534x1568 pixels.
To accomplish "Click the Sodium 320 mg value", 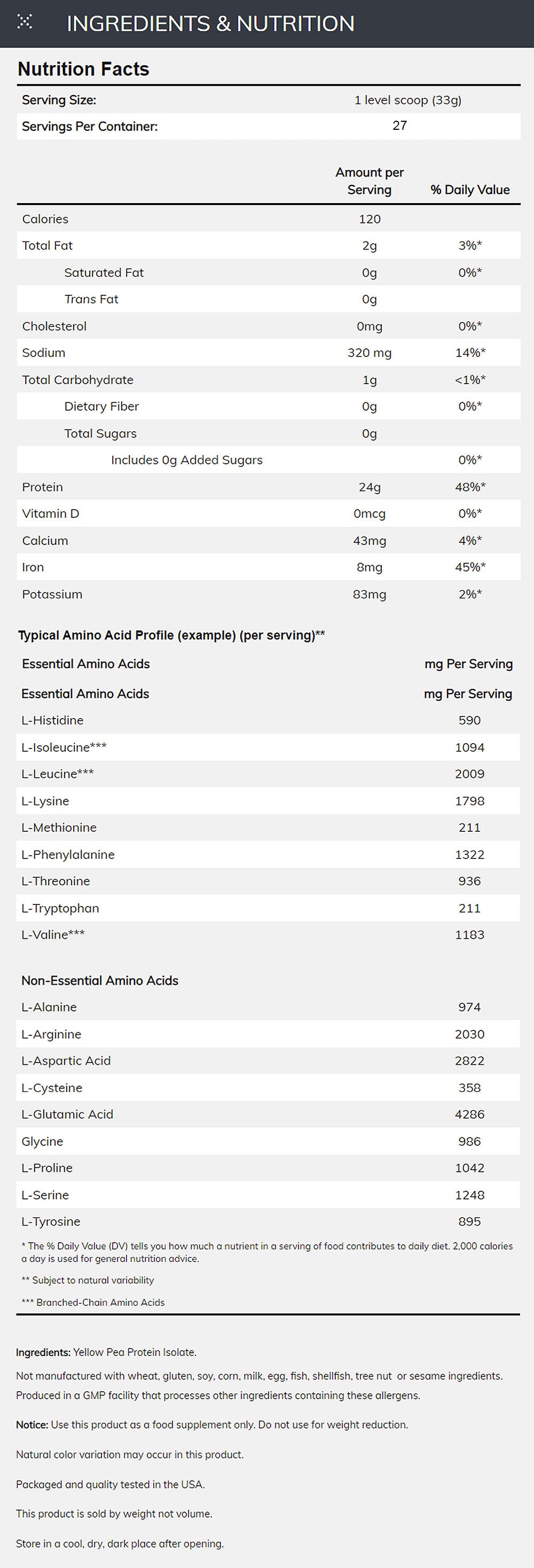I will [369, 353].
